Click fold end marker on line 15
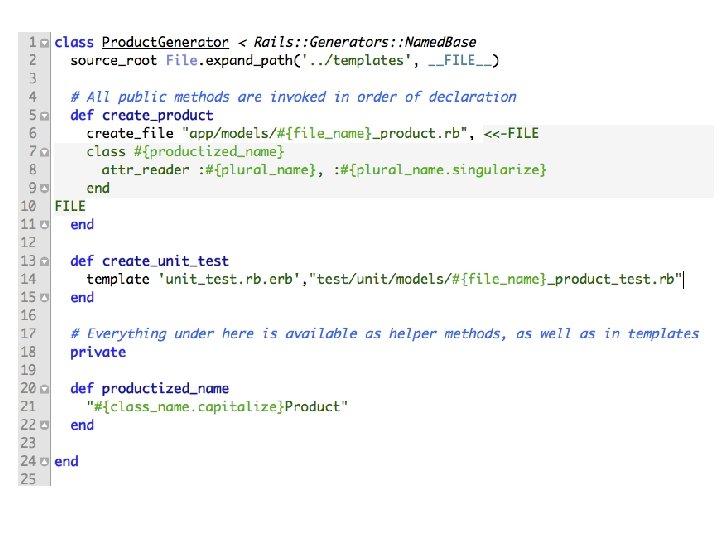 pos(44,298)
